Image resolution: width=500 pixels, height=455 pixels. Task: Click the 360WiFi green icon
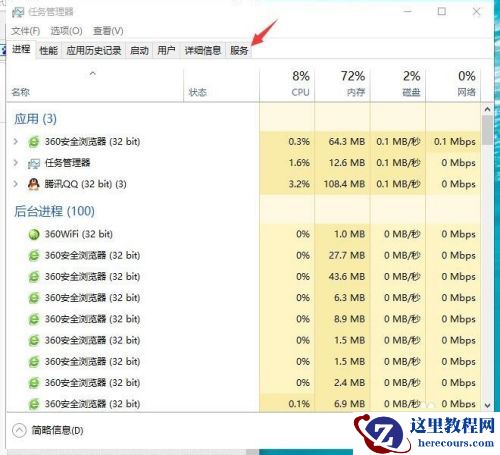(x=34, y=234)
